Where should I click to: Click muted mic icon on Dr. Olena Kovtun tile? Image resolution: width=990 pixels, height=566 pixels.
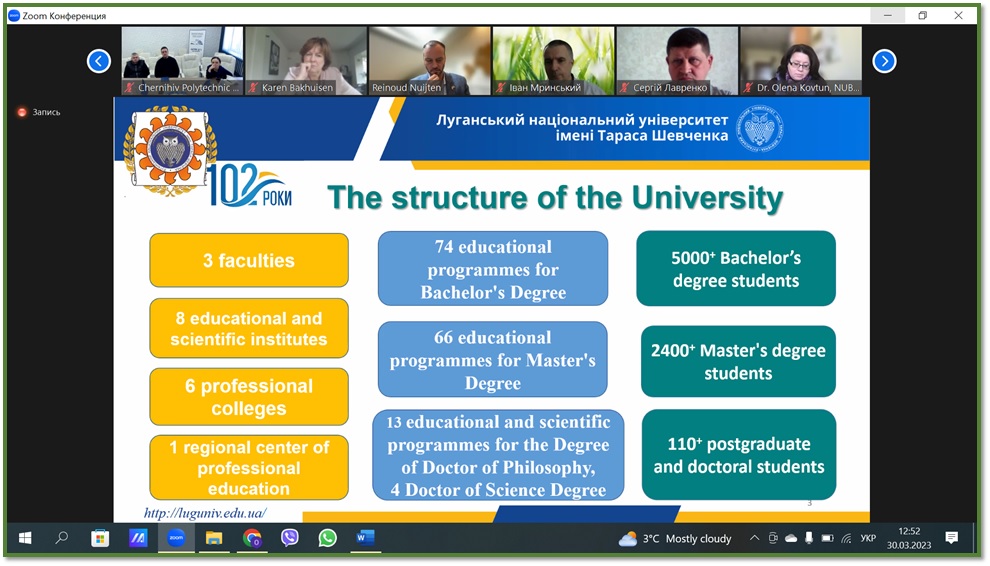[x=748, y=88]
